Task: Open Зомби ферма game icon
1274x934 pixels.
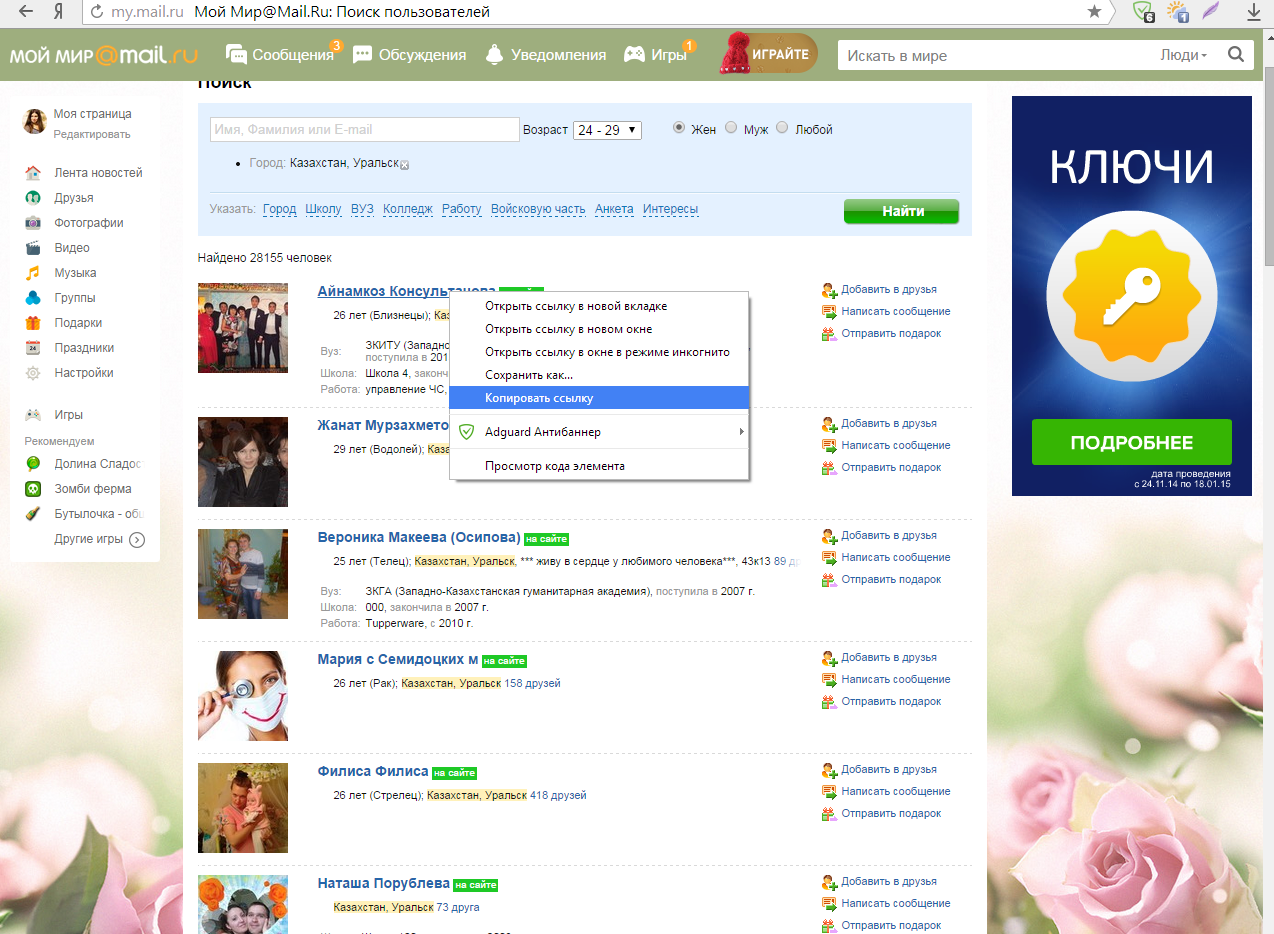Action: coord(33,489)
